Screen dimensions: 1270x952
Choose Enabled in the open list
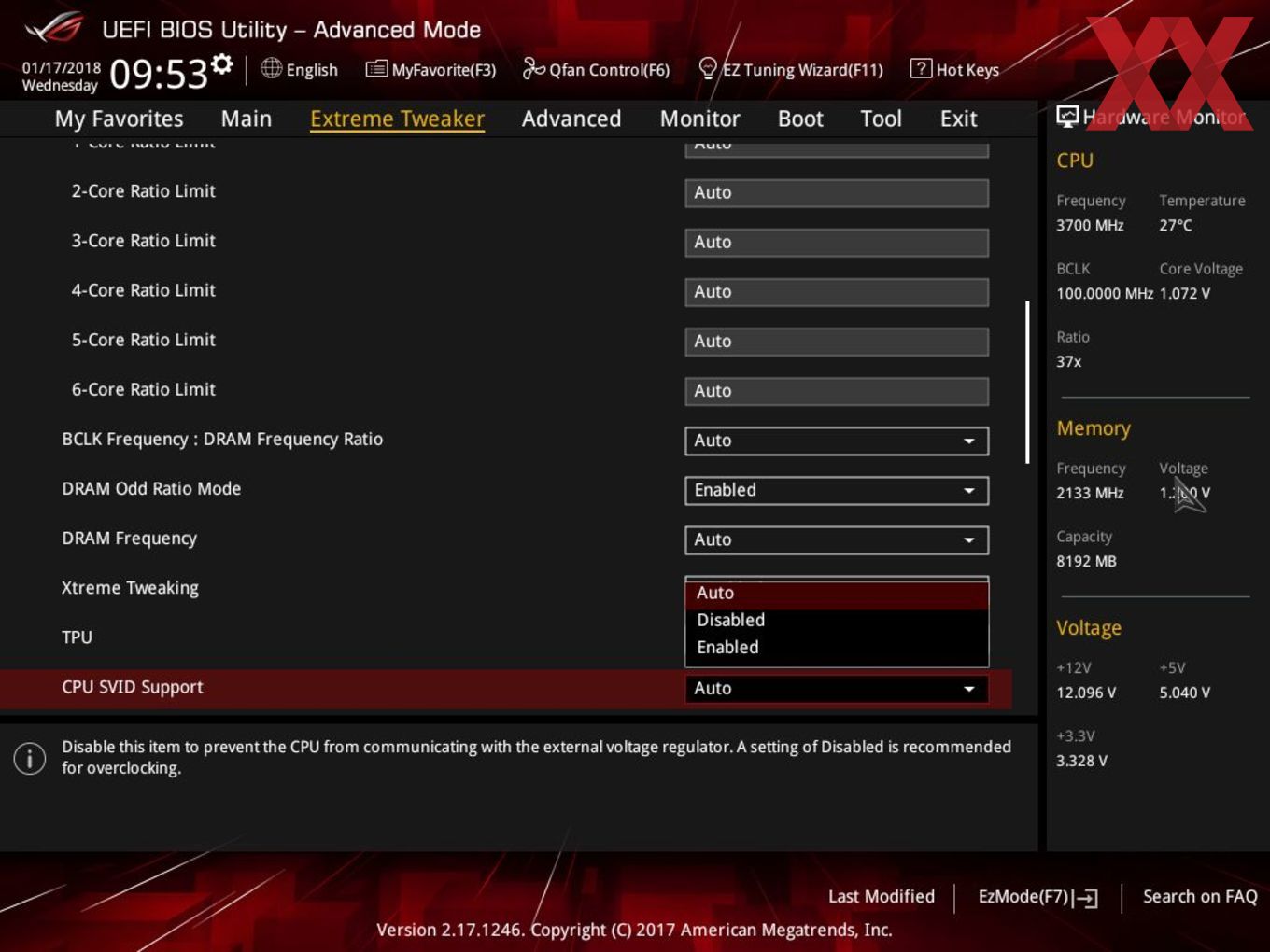[837, 648]
